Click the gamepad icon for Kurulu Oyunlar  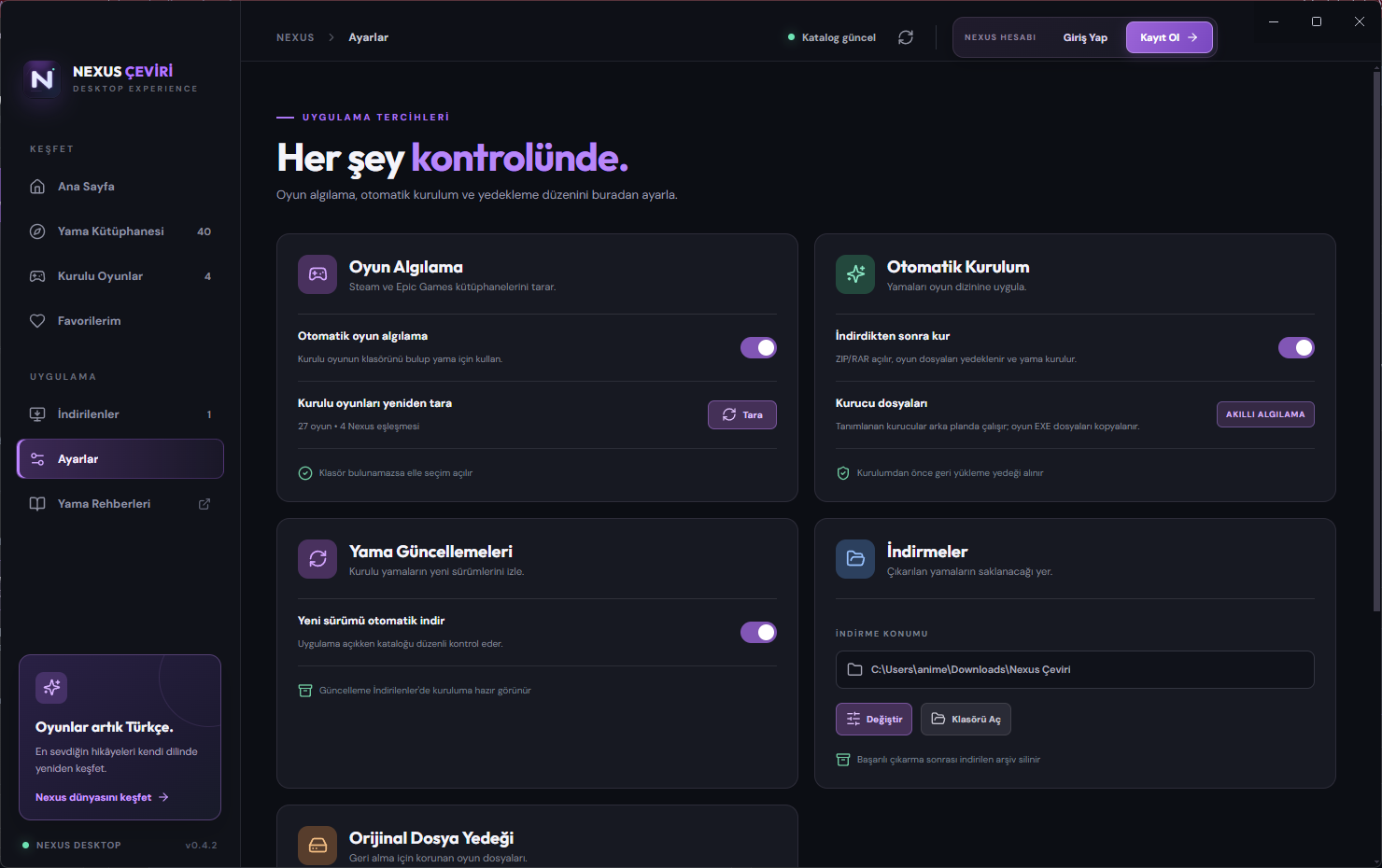[x=37, y=276]
